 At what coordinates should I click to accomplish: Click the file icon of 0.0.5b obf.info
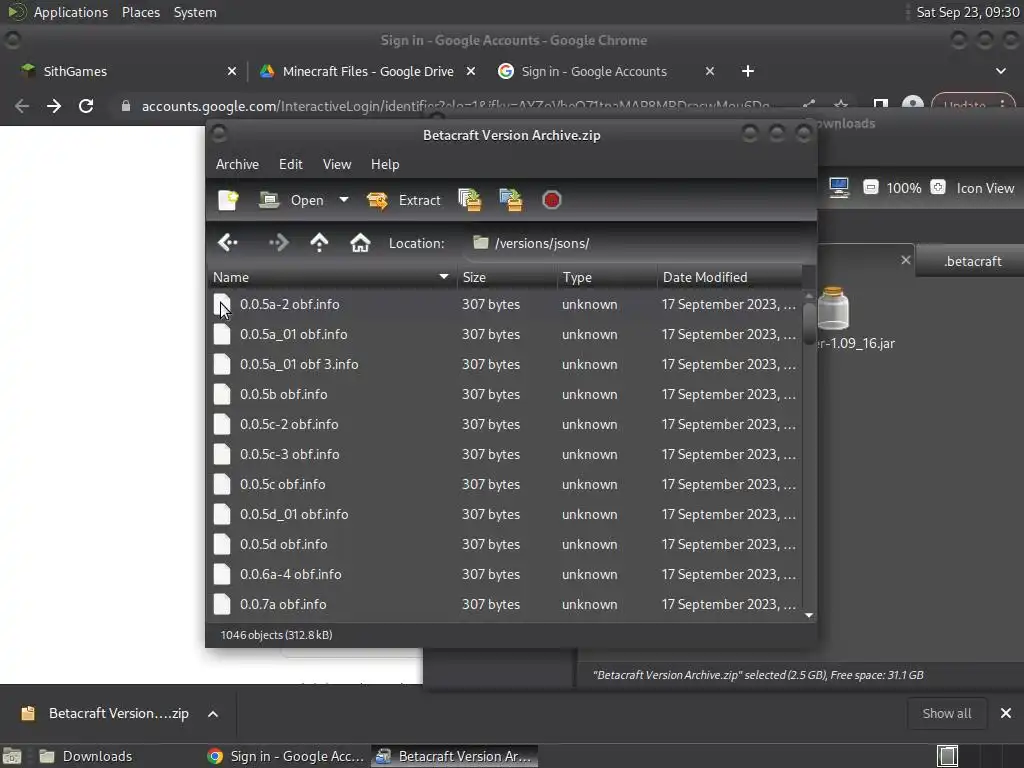tap(222, 394)
